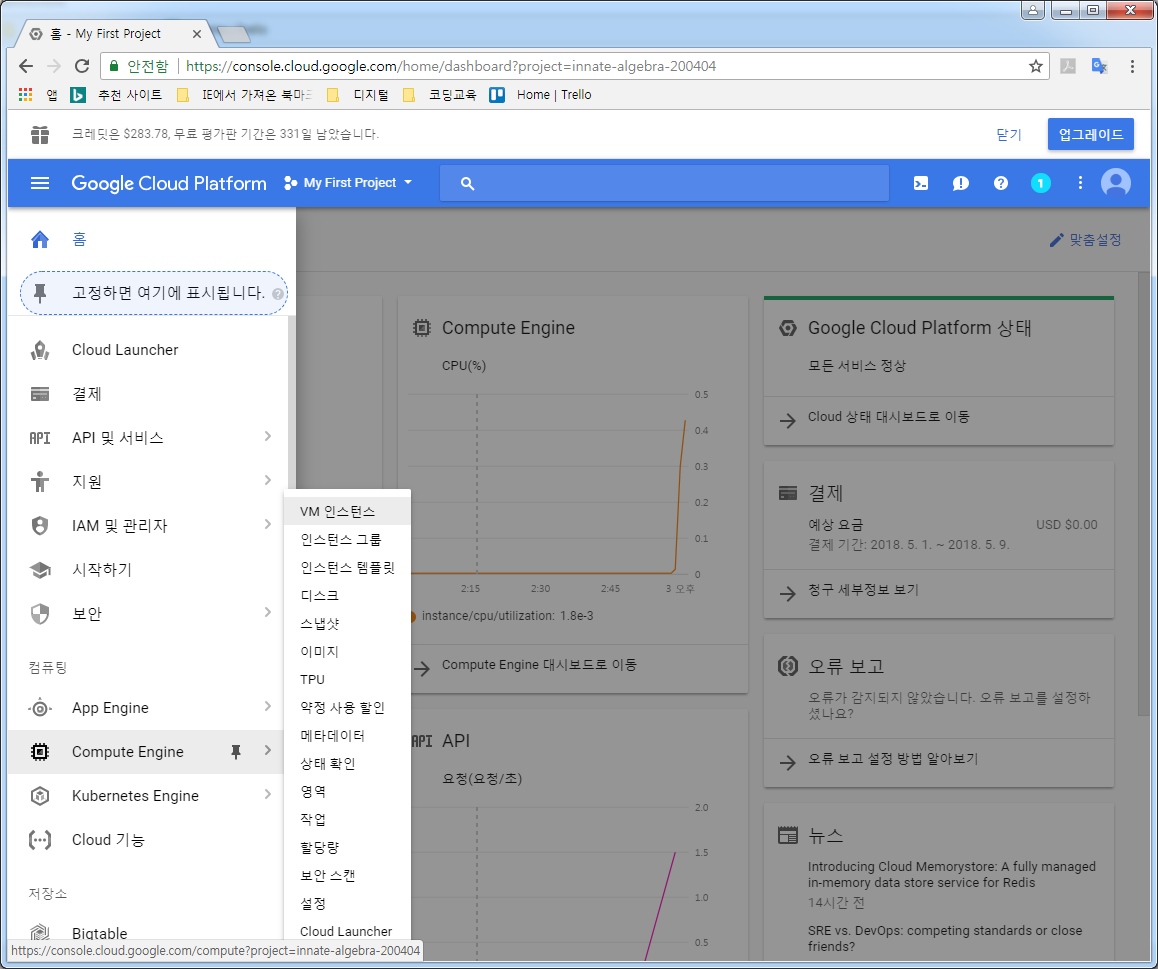This screenshot has height=969, width=1158.
Task: Select VM 인스턴스 in submenu
Action: (347, 511)
